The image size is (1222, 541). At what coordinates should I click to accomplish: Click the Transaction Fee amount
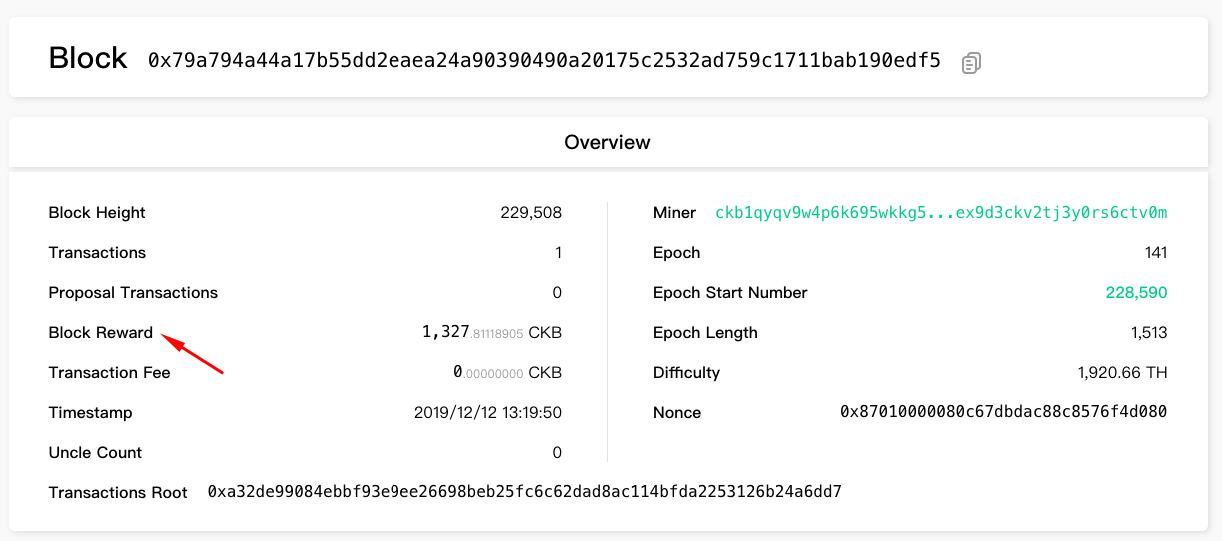coord(507,373)
